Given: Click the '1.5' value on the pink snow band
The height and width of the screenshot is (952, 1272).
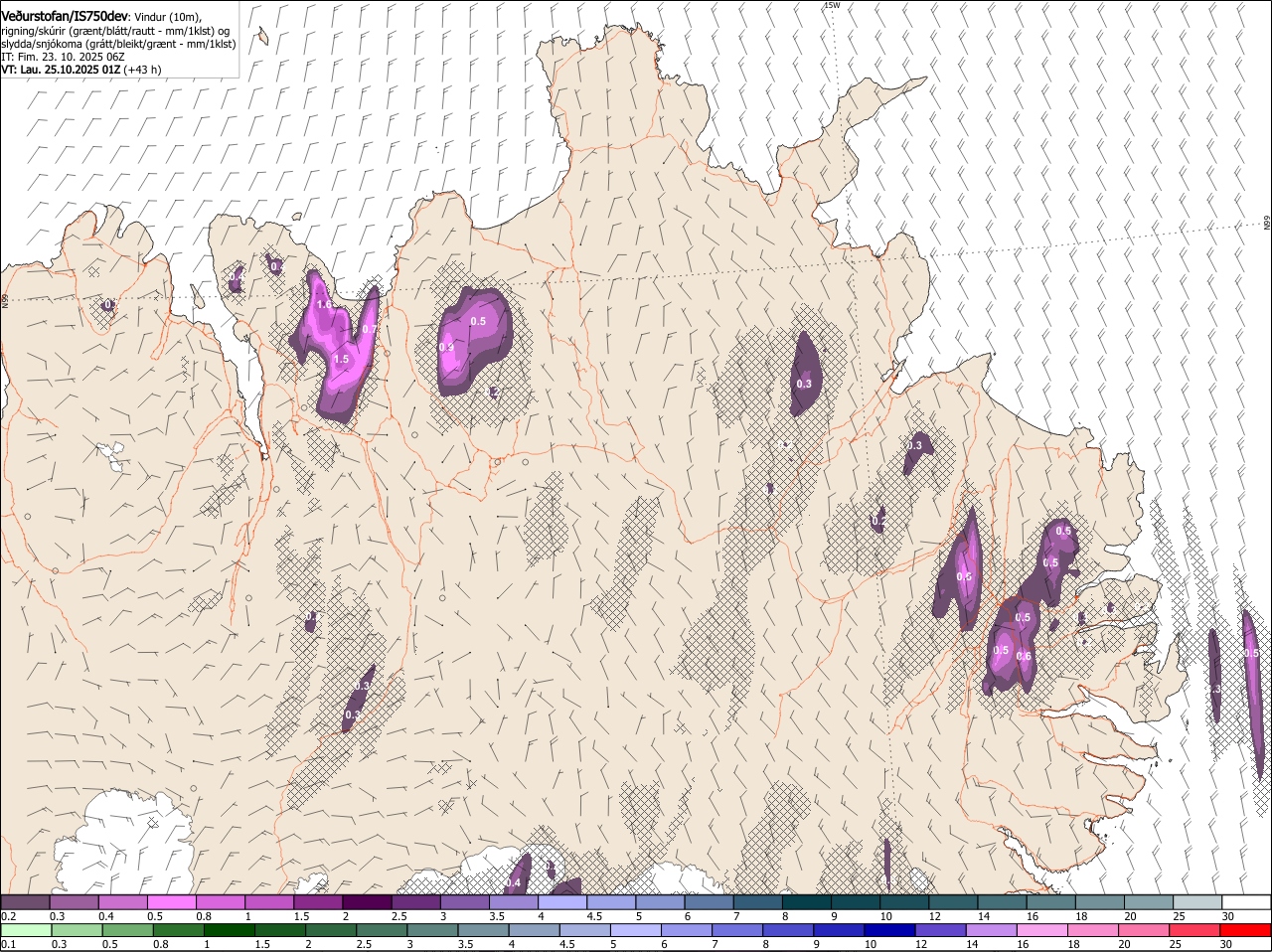Looking at the screenshot, I should point(341,359).
